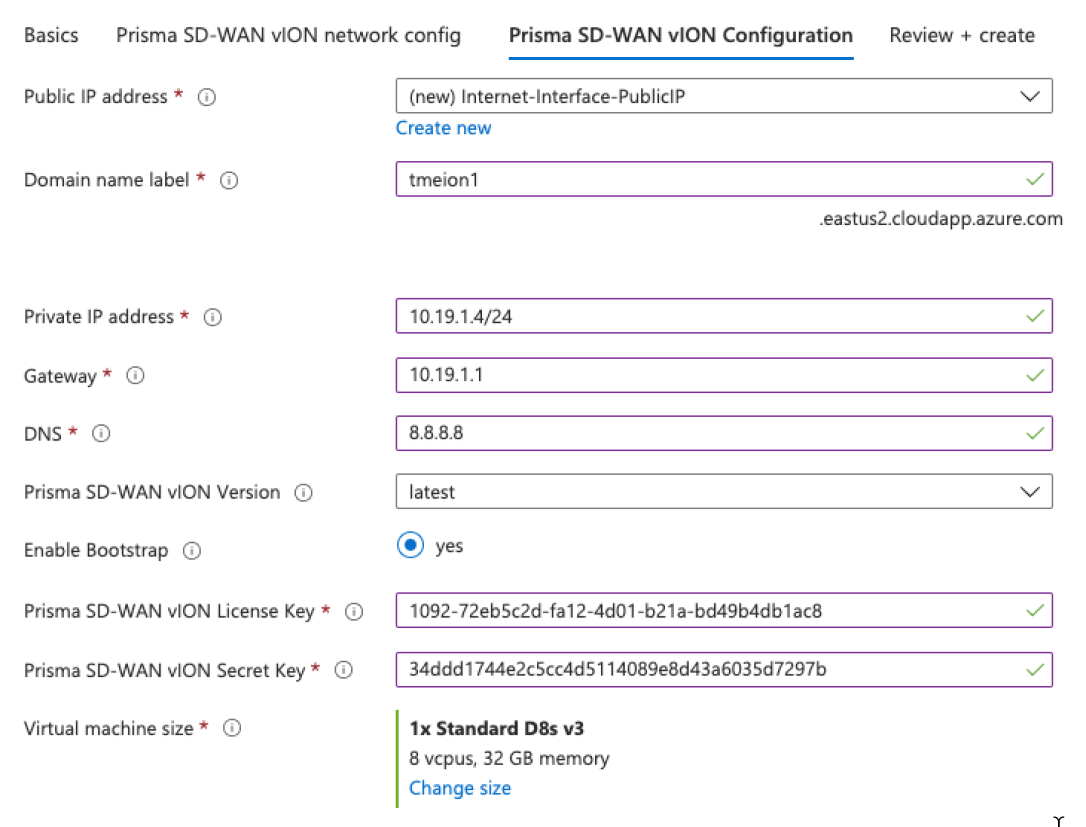Open Prisma SD-WAN vION network config tab
1086x827 pixels.
(289, 36)
